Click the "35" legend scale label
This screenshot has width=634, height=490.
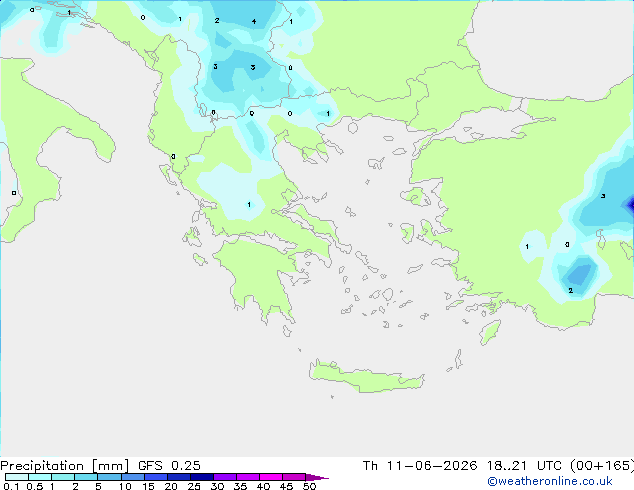point(240,486)
